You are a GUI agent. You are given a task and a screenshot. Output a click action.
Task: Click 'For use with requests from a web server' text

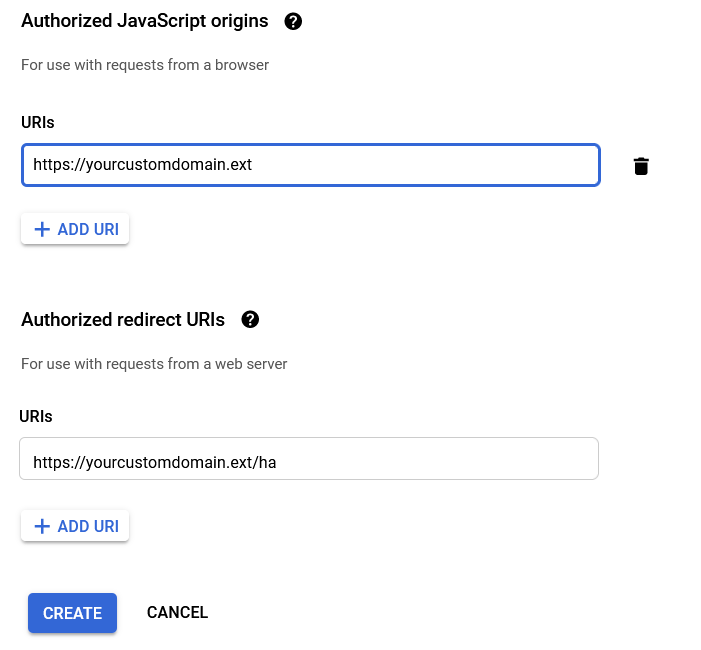tap(154, 364)
